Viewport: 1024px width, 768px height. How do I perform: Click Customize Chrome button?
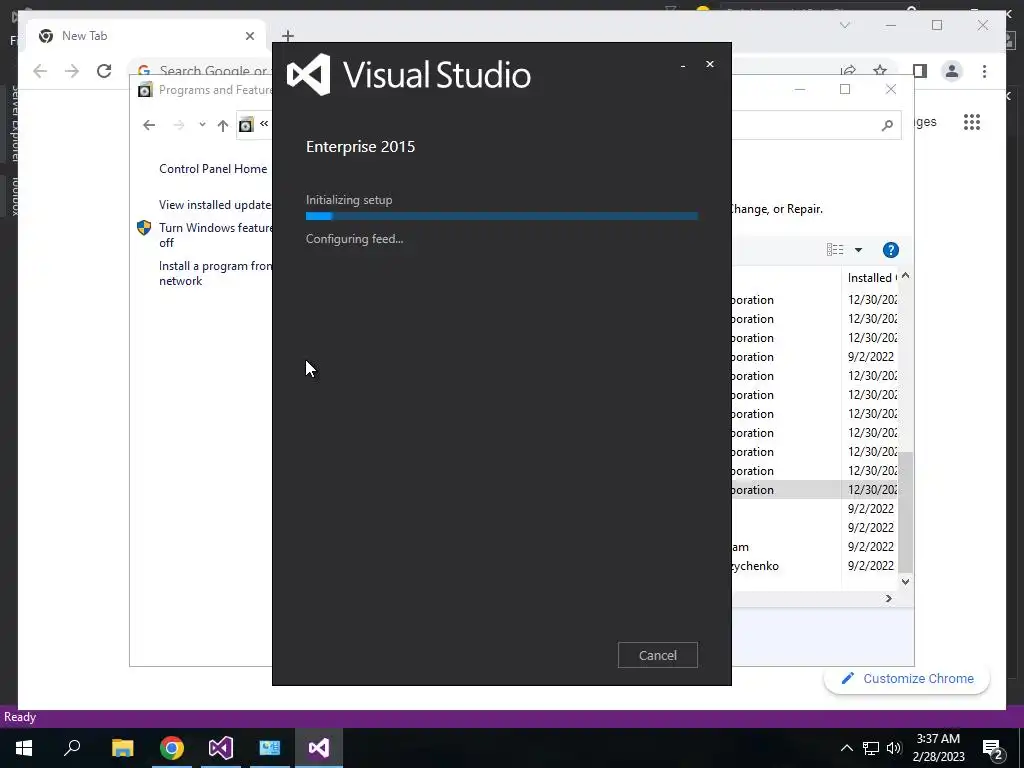click(x=907, y=679)
